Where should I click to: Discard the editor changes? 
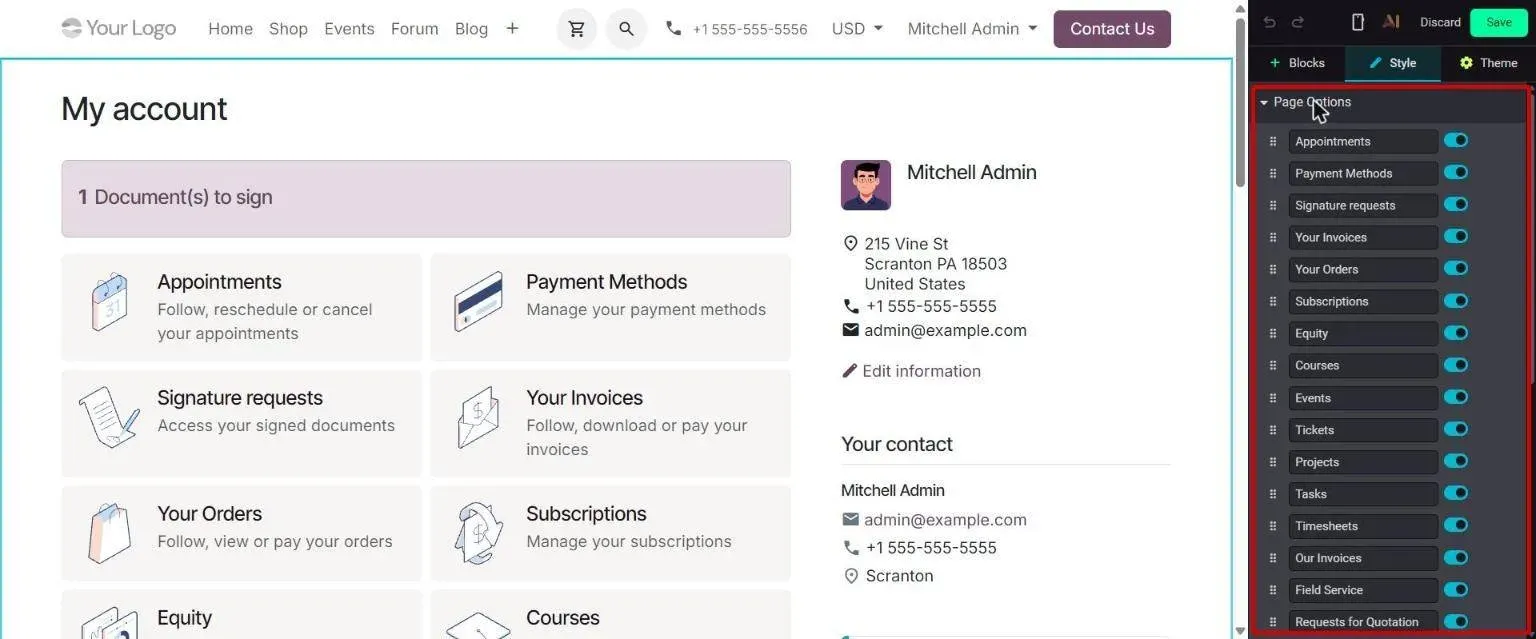pos(1440,22)
